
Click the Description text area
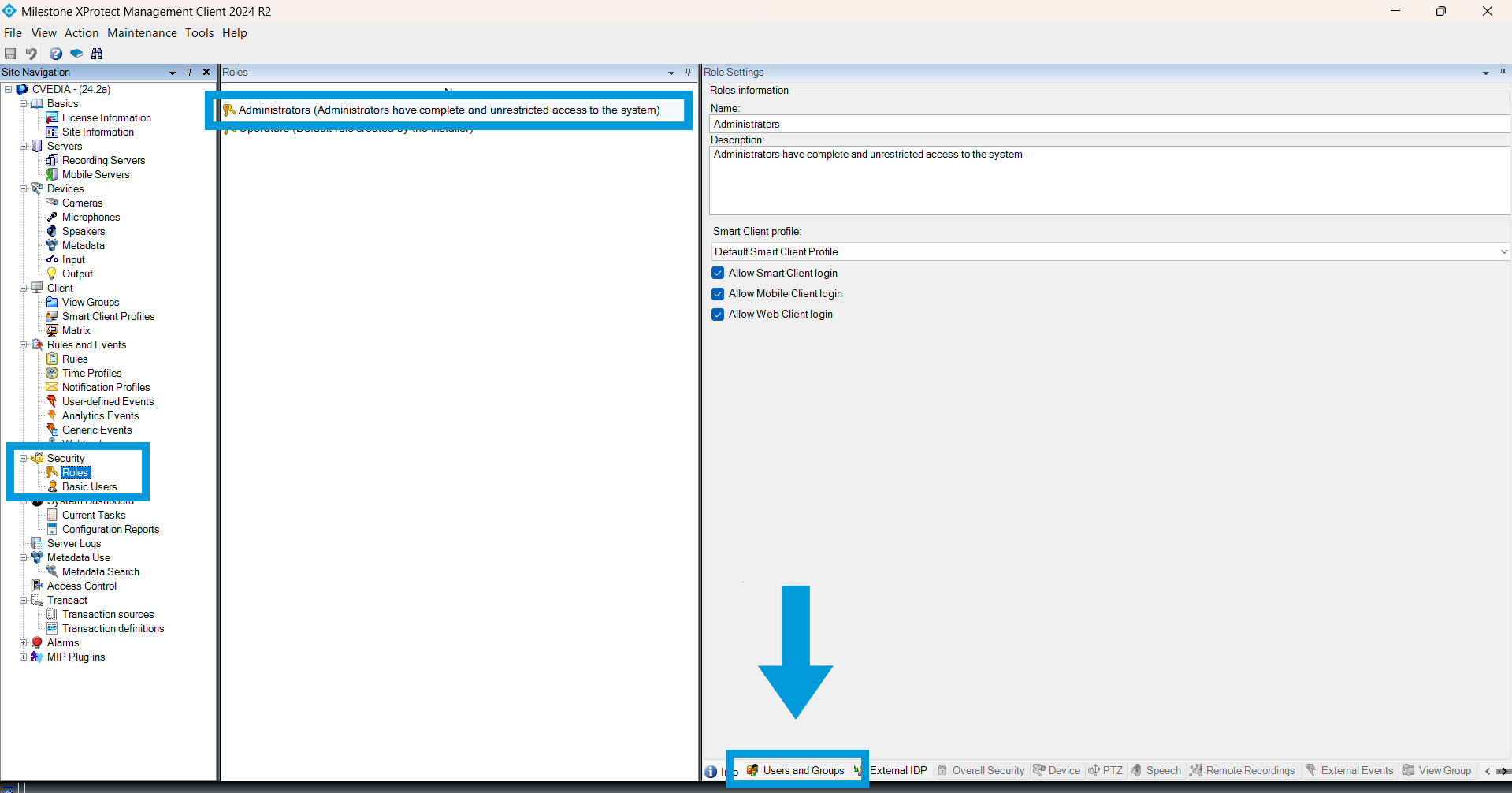pyautogui.click(x=1110, y=180)
